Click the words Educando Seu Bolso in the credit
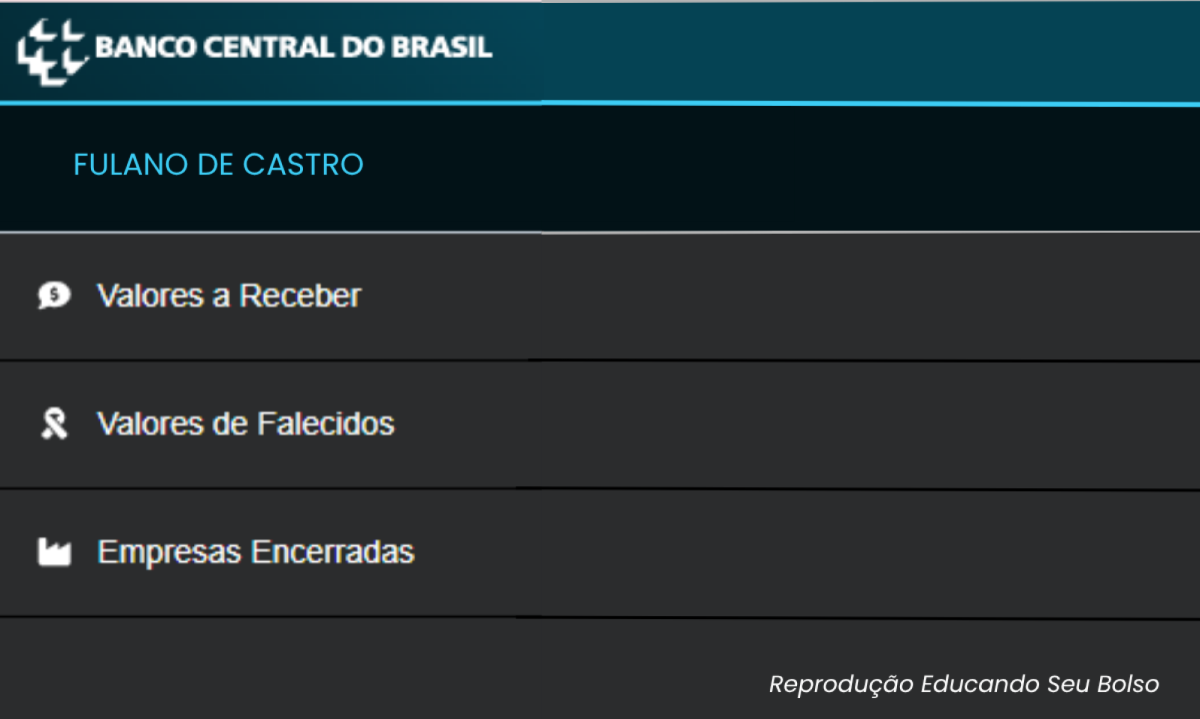The height and width of the screenshot is (719, 1200). click(1040, 684)
